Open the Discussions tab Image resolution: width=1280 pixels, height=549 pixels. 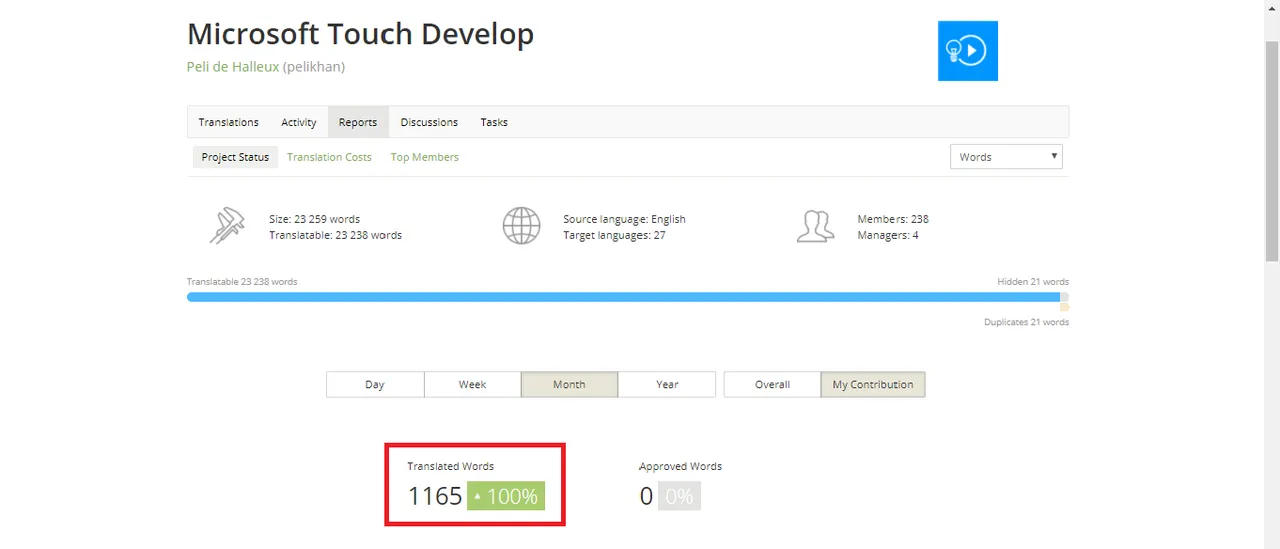(x=429, y=122)
